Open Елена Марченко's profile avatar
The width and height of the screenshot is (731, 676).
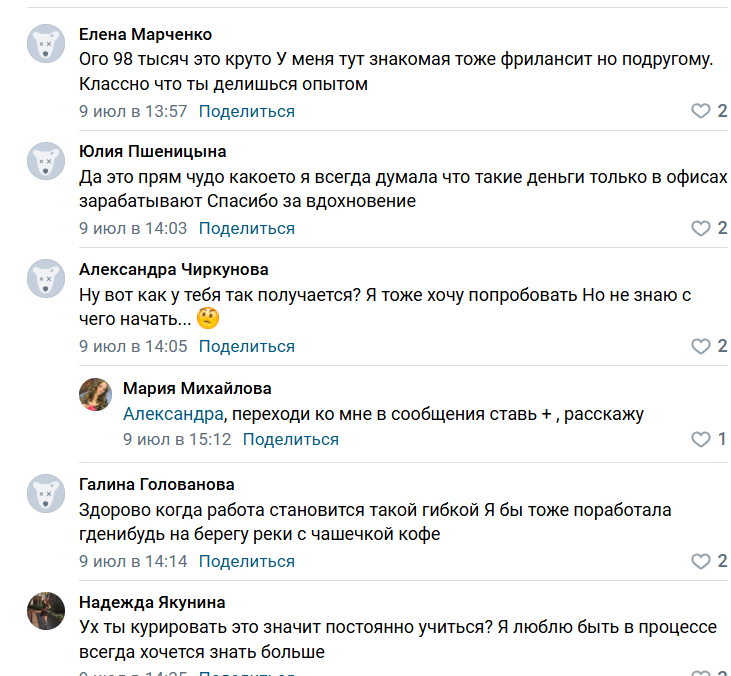point(46,44)
